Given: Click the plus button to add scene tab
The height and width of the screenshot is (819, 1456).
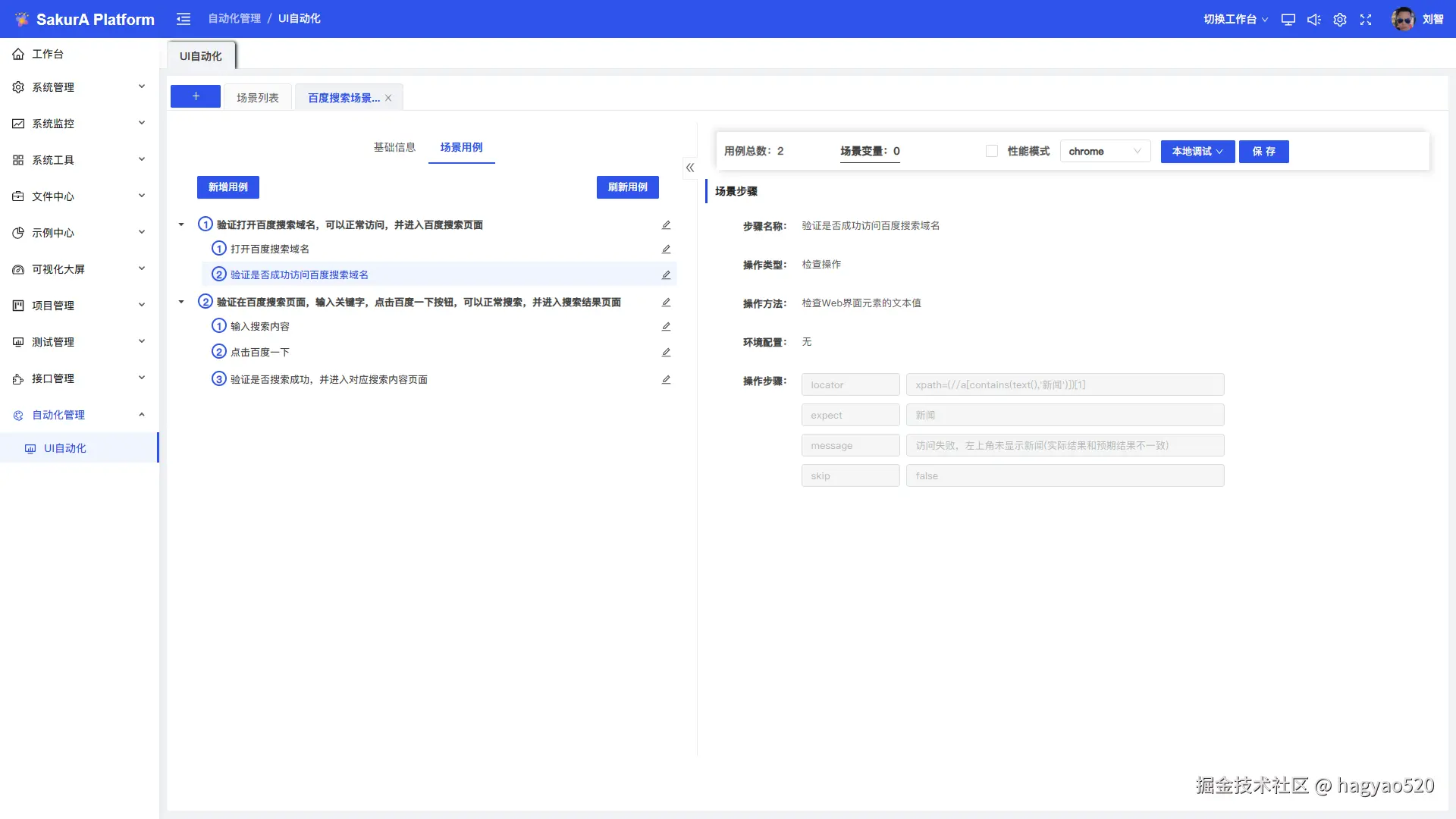Looking at the screenshot, I should tap(196, 96).
